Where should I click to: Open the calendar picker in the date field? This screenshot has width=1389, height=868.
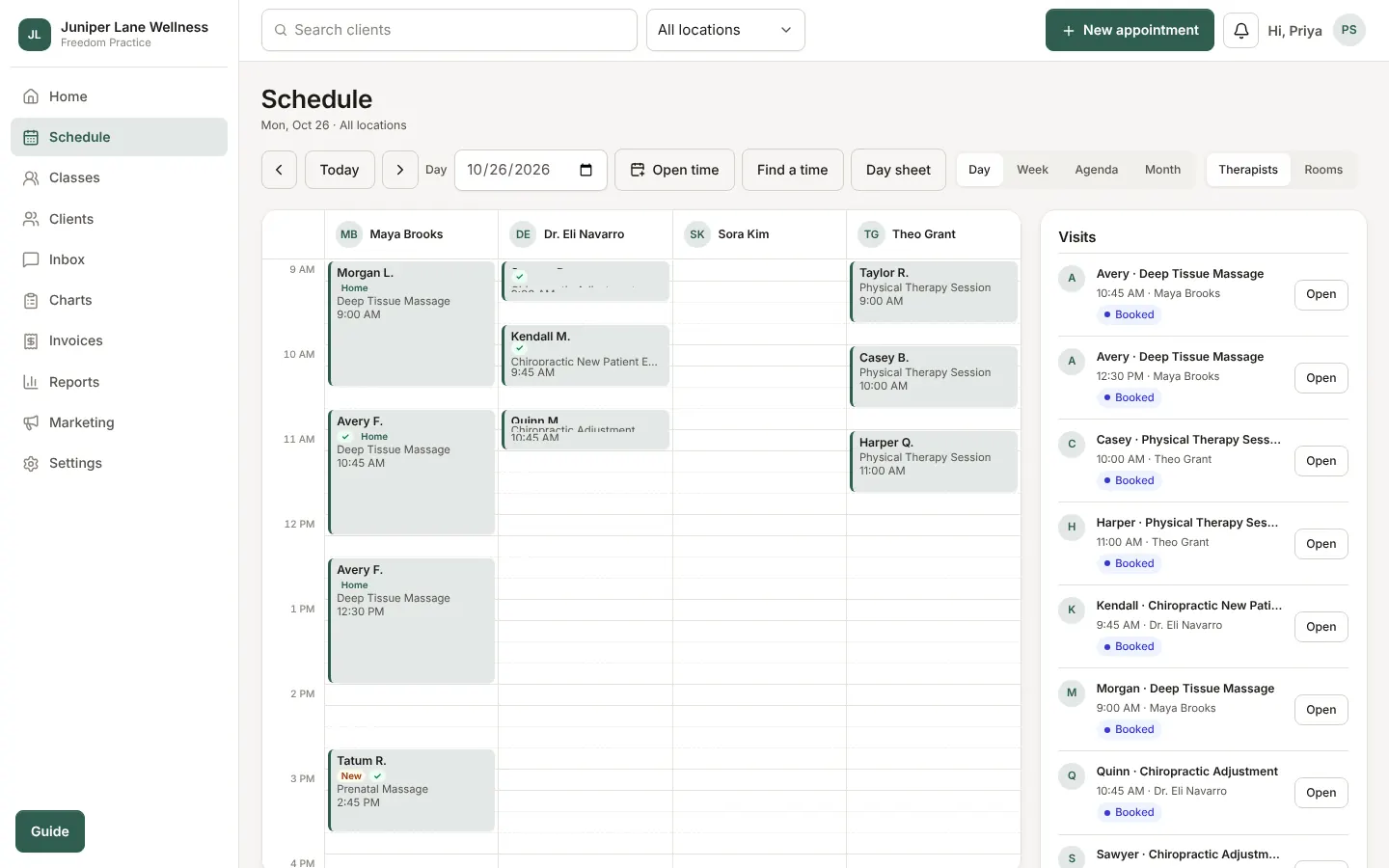click(586, 170)
